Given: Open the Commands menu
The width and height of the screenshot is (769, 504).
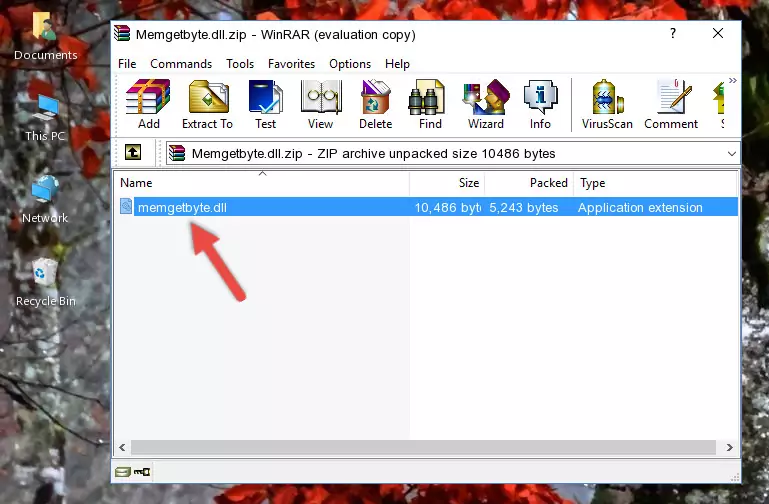Looking at the screenshot, I should [x=181, y=64].
